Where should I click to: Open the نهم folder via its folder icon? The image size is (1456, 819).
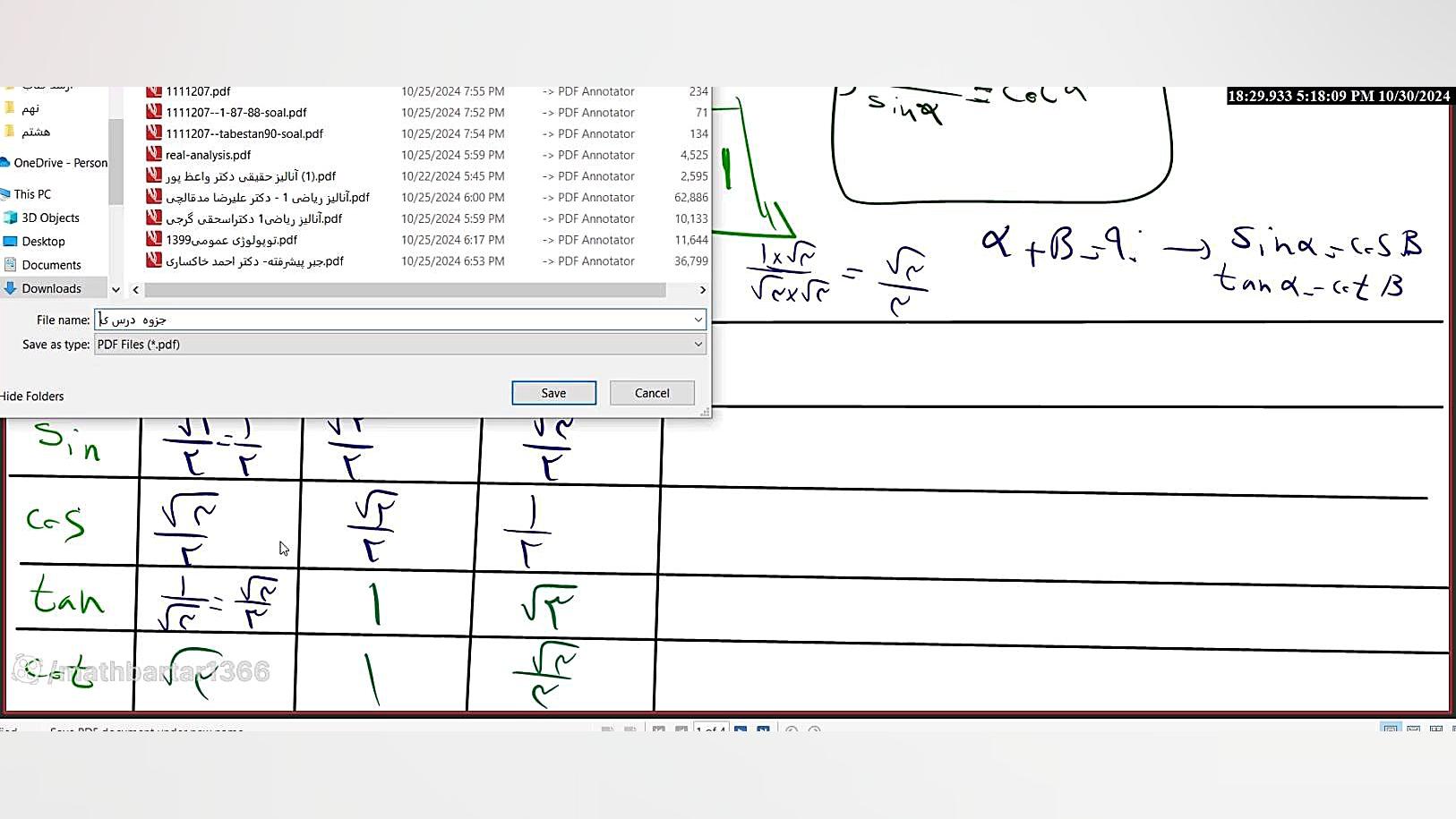[x=10, y=108]
